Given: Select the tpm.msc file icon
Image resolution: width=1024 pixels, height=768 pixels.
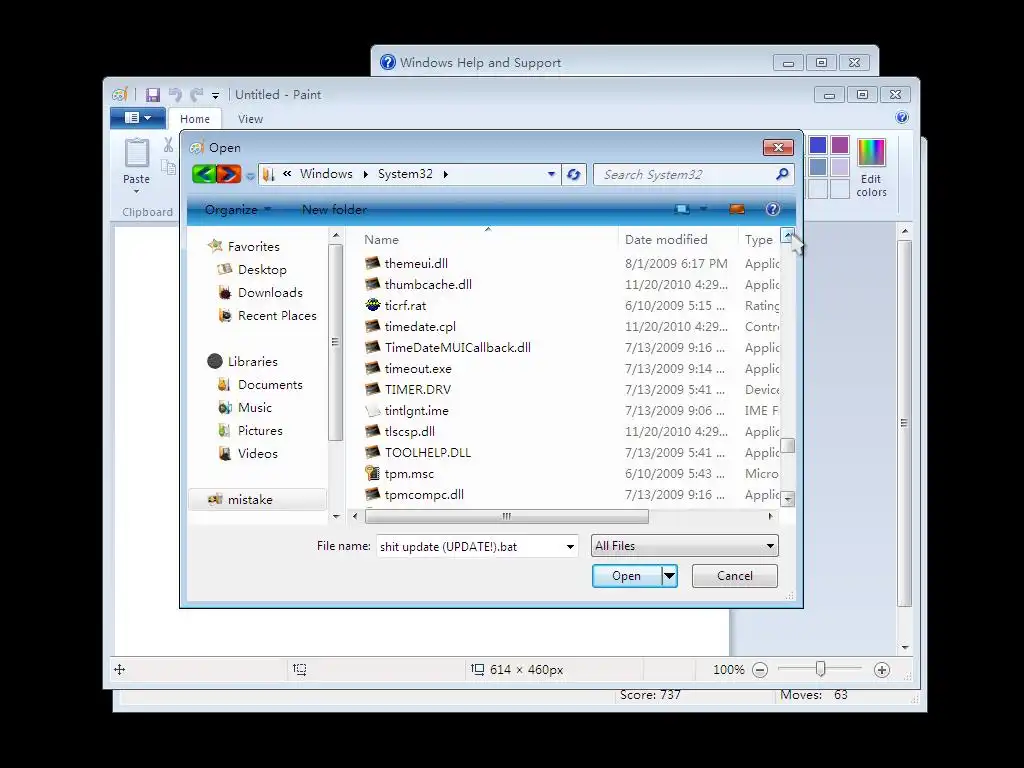Looking at the screenshot, I should tap(372, 473).
